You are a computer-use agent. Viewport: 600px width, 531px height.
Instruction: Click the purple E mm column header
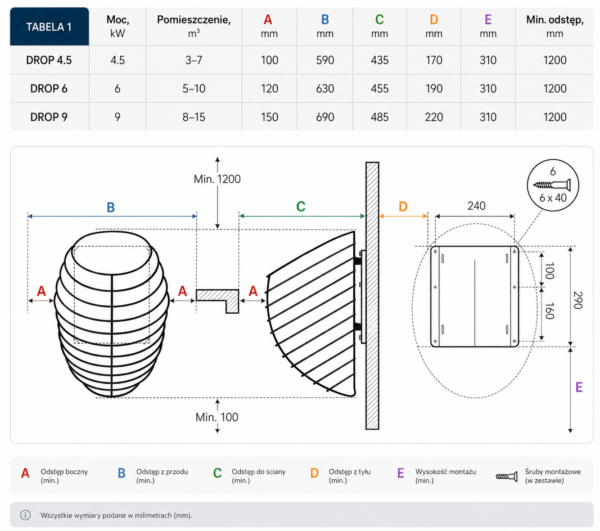pyautogui.click(x=488, y=26)
